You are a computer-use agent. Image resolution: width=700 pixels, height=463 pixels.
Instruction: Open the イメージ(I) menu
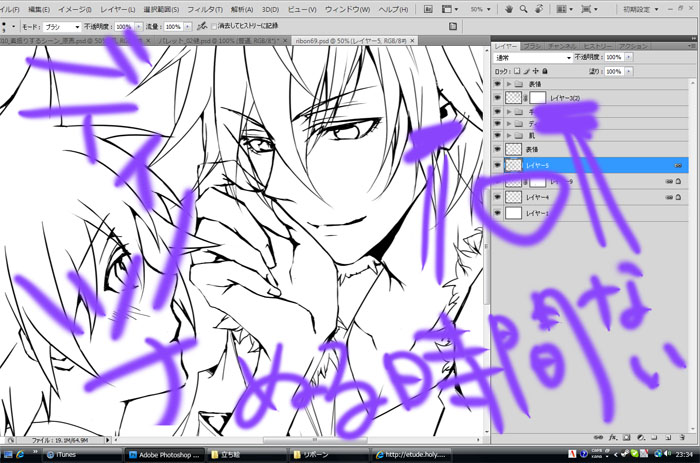point(75,9)
